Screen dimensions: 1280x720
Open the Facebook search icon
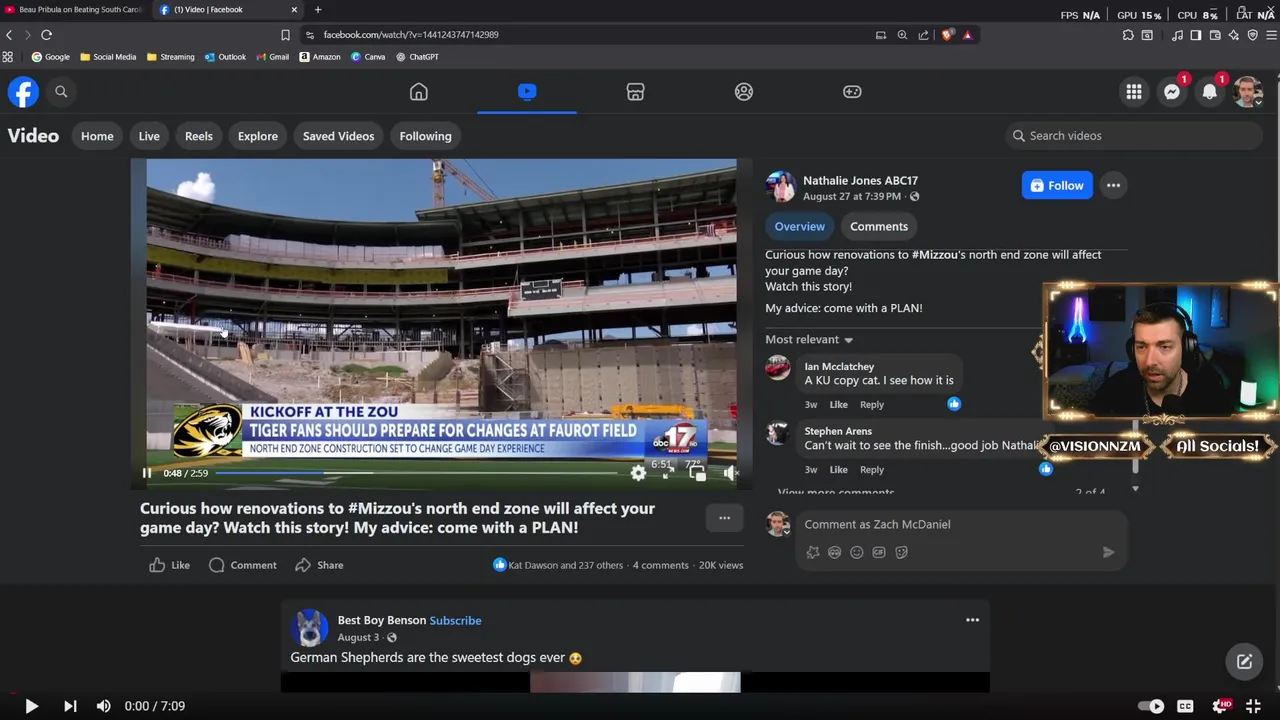[x=61, y=92]
